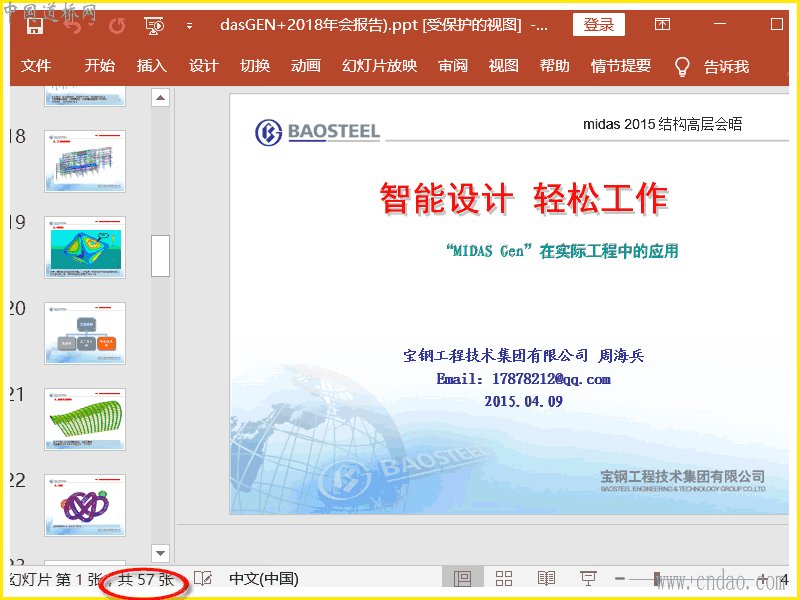The image size is (800, 600).
Task: Switch to the 开始 ribbon tab
Action: (x=99, y=66)
